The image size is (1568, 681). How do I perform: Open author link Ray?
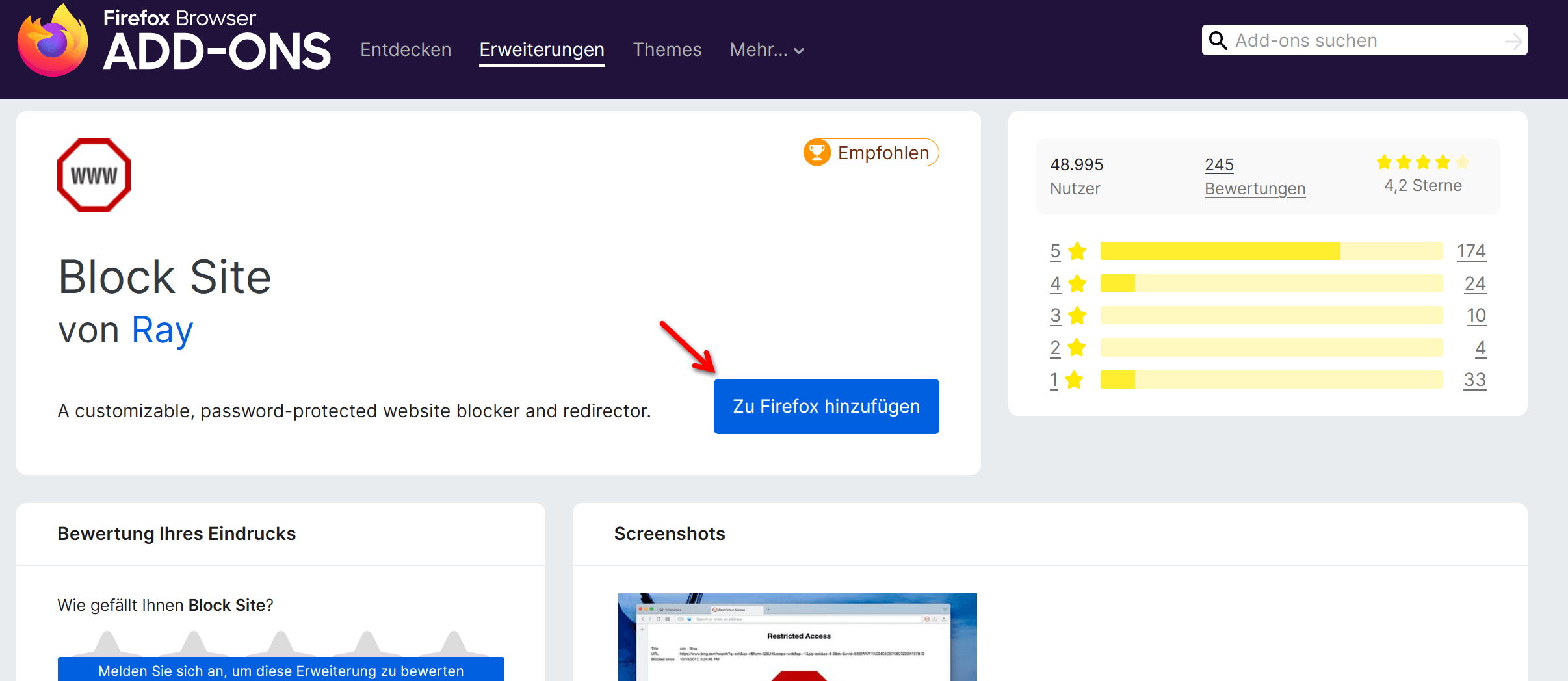point(163,330)
